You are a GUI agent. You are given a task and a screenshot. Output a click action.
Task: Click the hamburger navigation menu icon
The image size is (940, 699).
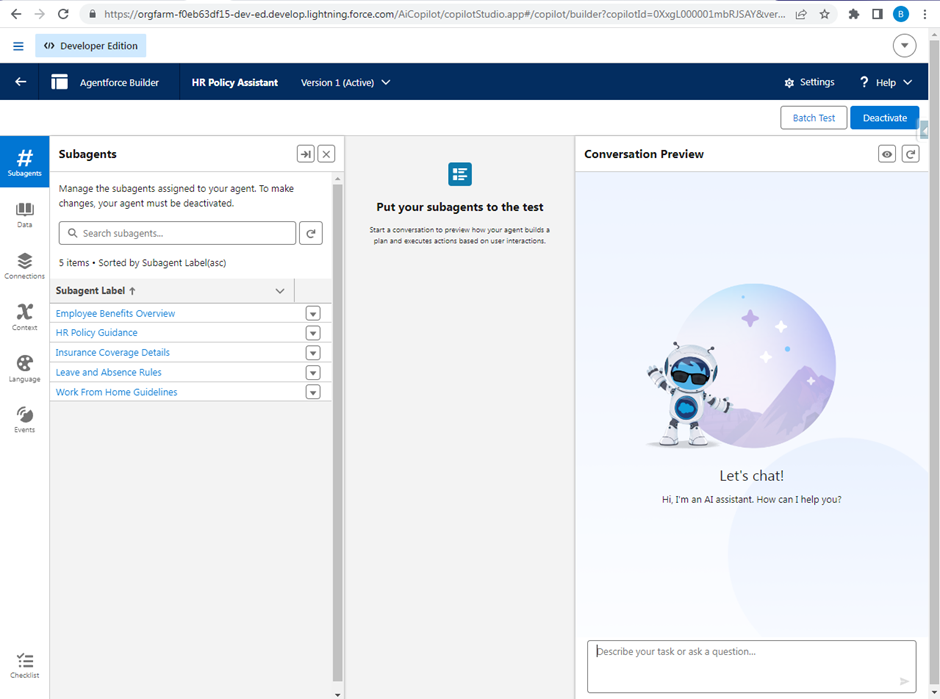[19, 46]
